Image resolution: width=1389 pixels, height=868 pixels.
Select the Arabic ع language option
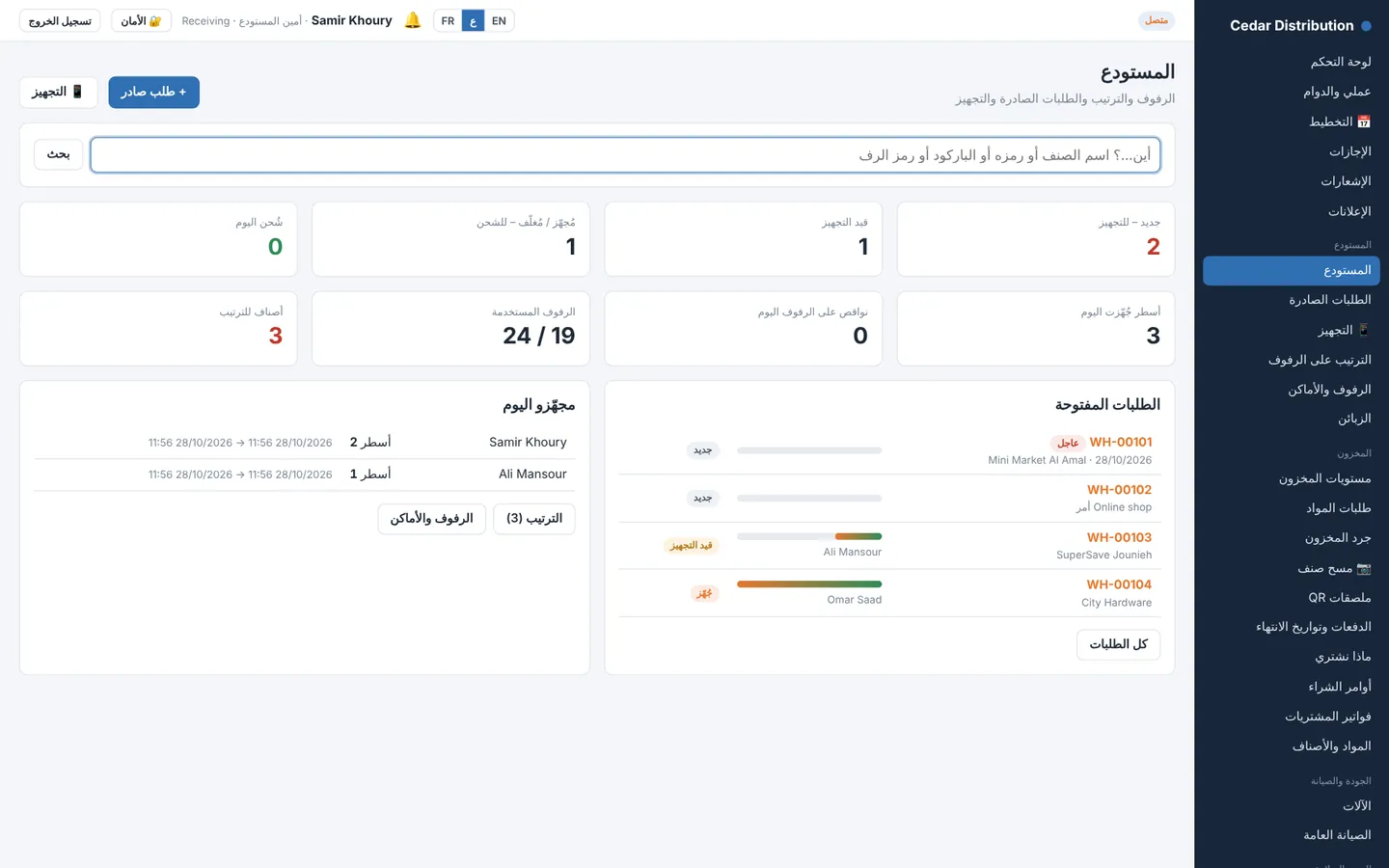[x=473, y=20]
